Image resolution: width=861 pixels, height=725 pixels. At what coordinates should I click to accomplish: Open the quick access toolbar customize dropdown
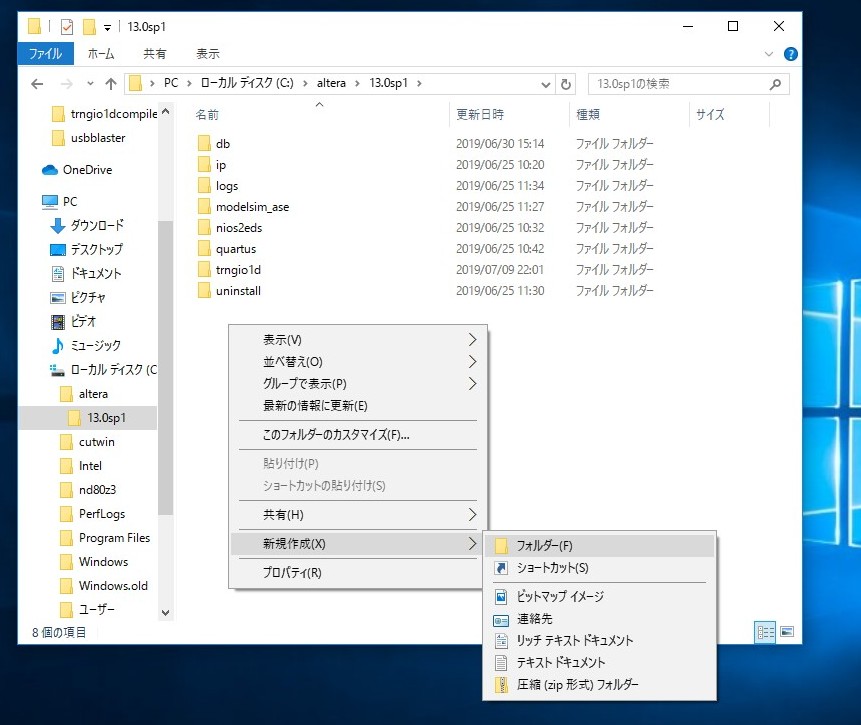107,27
